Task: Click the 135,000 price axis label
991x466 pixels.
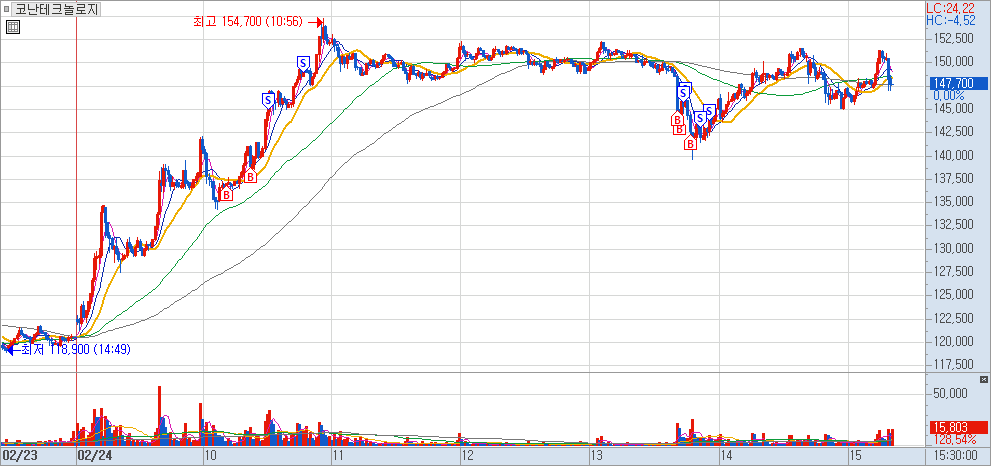Action: [953, 202]
